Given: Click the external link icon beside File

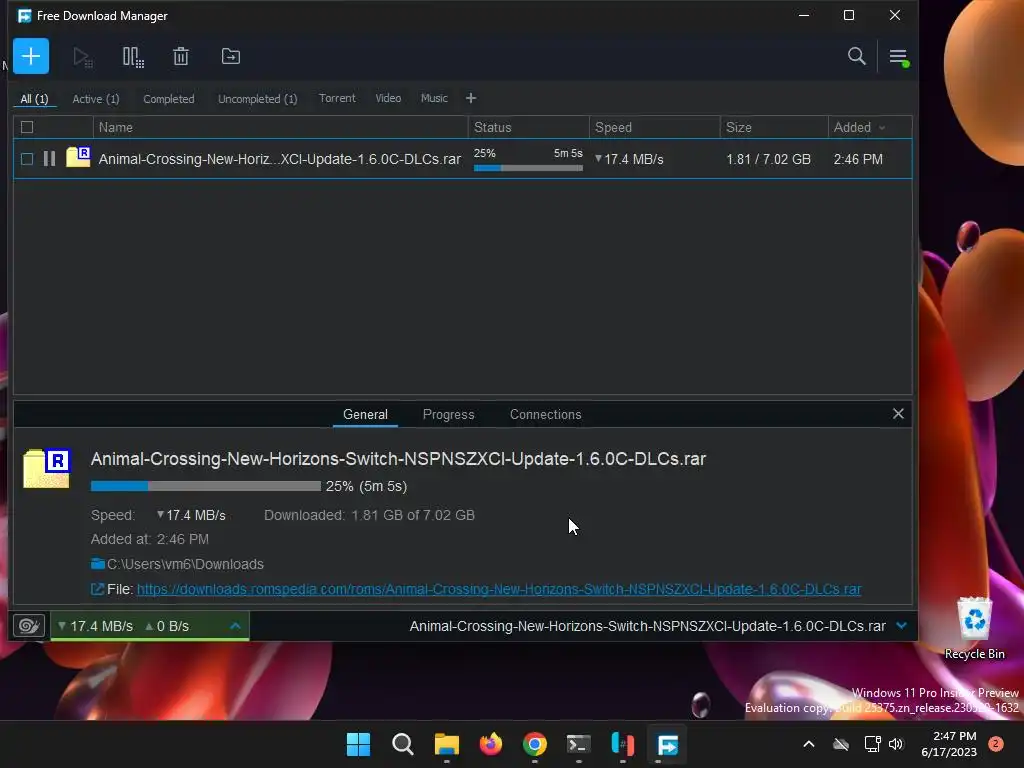Looking at the screenshot, I should 97,589.
